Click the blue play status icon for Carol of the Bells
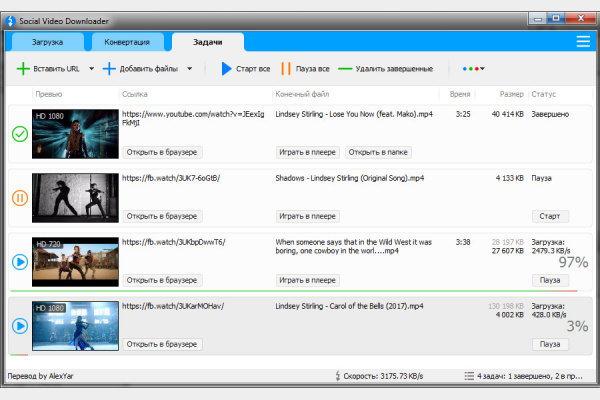This screenshot has width=600, height=400. click(x=19, y=325)
